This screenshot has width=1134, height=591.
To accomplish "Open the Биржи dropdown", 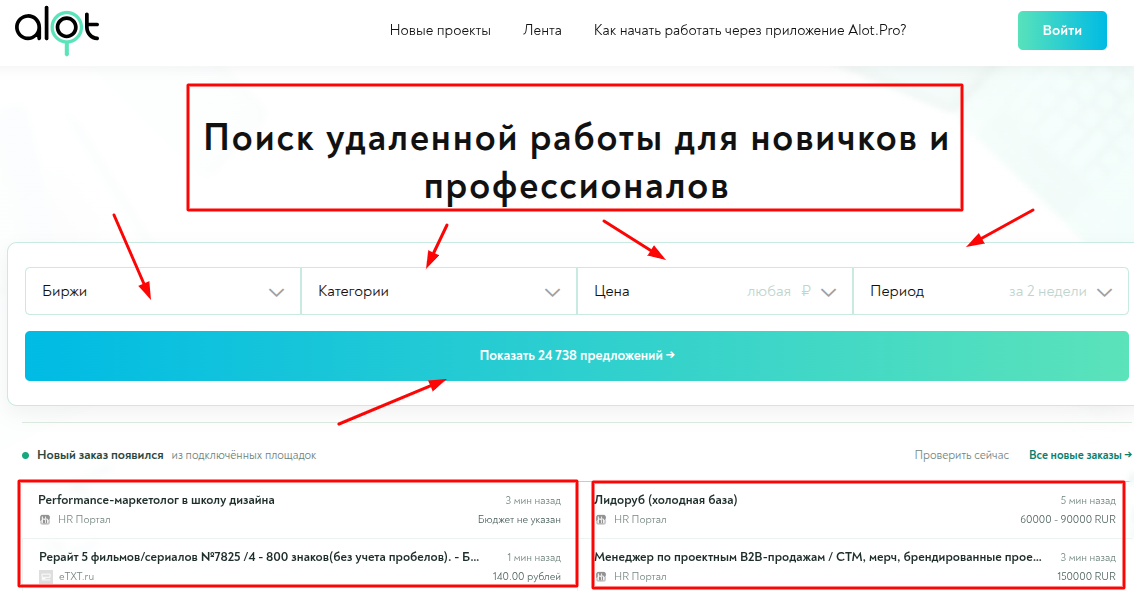I will (163, 291).
